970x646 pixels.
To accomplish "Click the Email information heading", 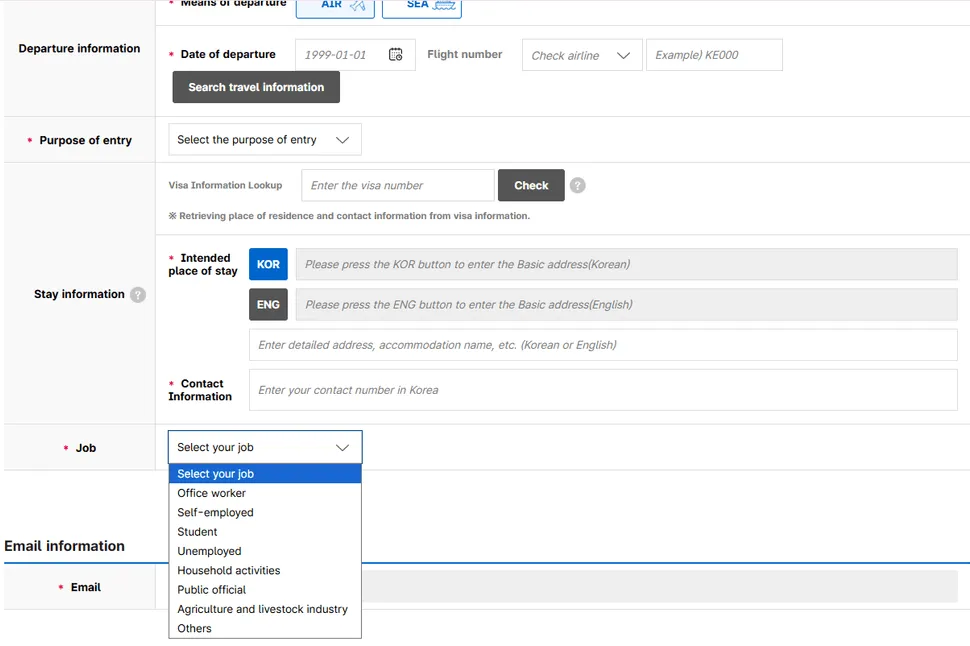I will (64, 546).
